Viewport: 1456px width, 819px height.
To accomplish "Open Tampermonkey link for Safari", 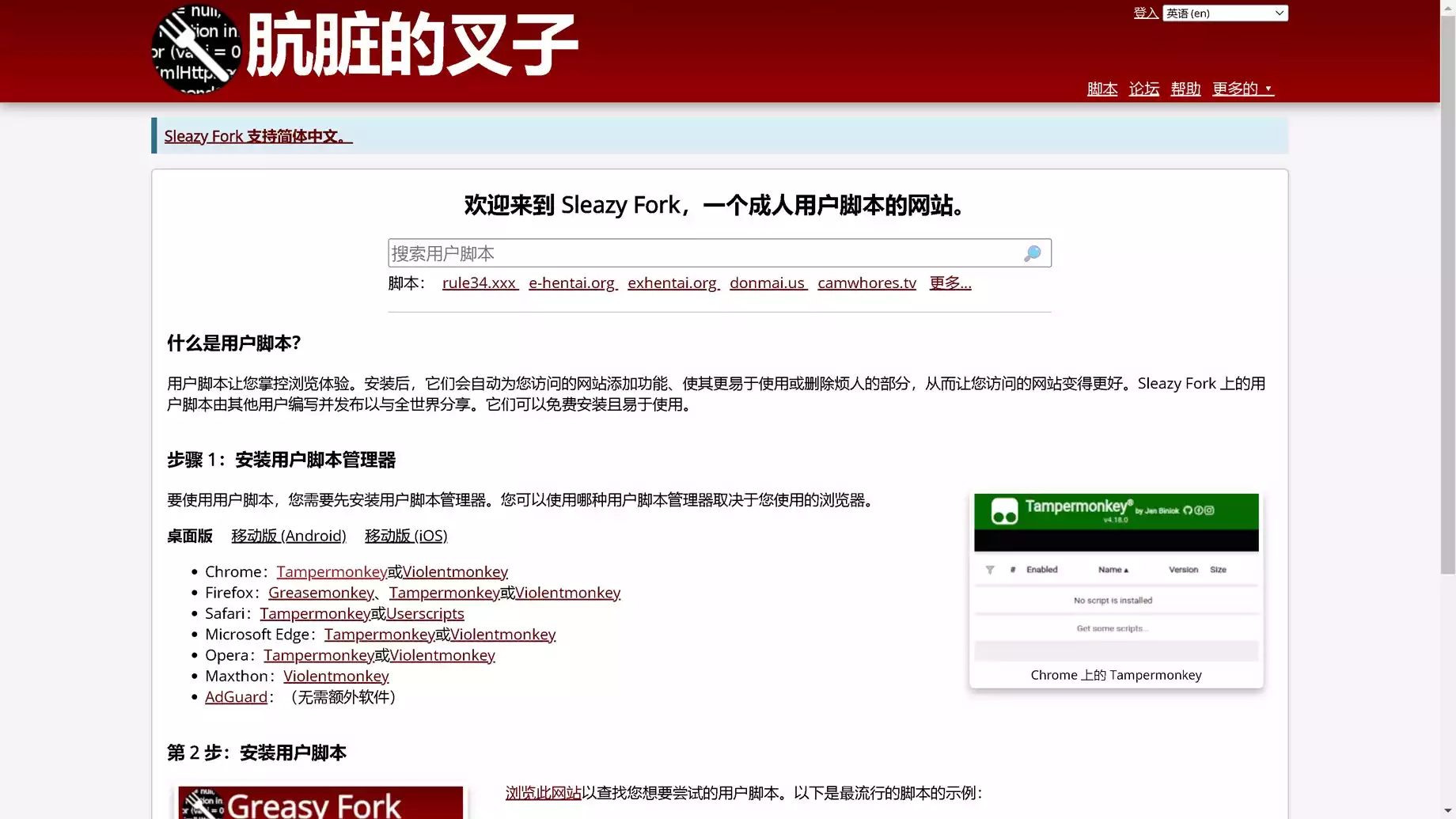I will tap(315, 613).
